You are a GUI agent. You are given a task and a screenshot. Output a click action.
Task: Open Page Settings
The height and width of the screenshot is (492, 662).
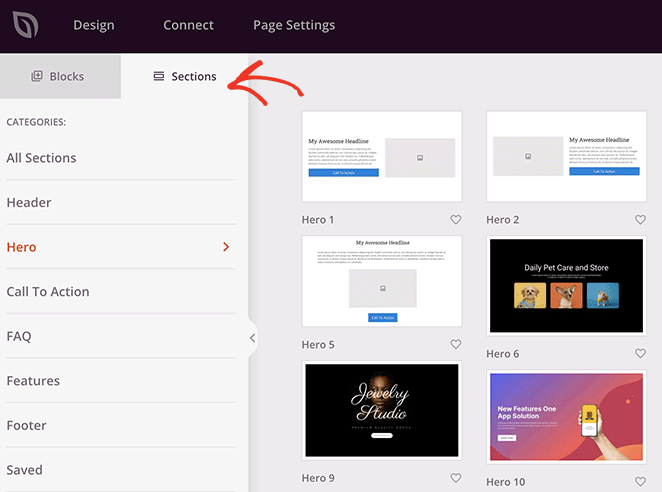[294, 25]
